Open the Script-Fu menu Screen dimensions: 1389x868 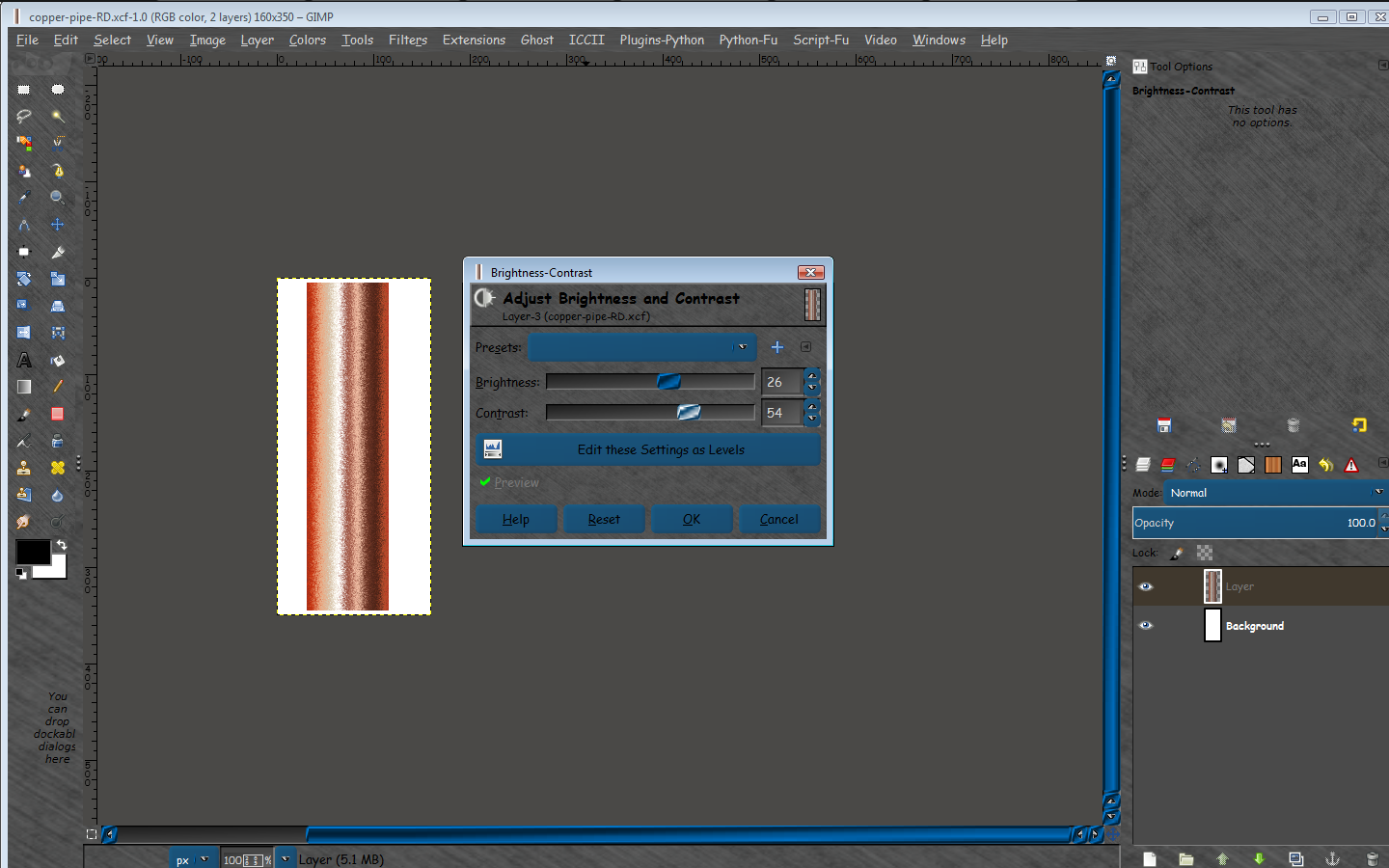(x=821, y=40)
